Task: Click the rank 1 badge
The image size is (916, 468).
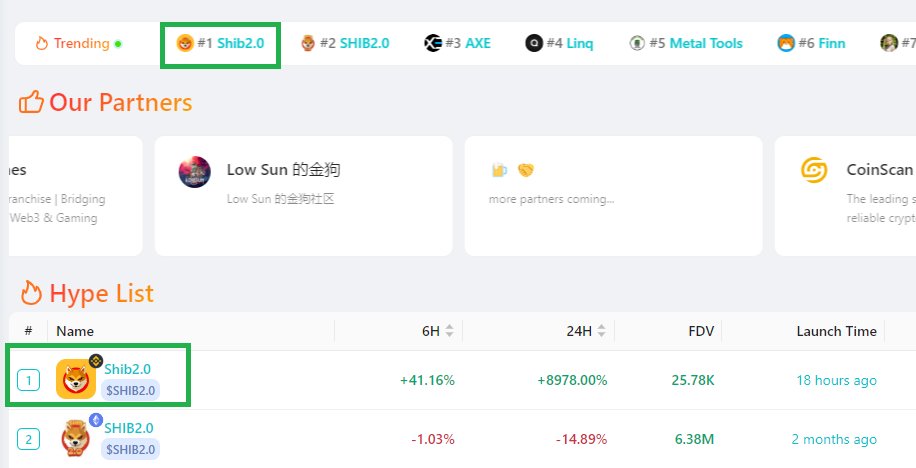Action: (x=29, y=381)
